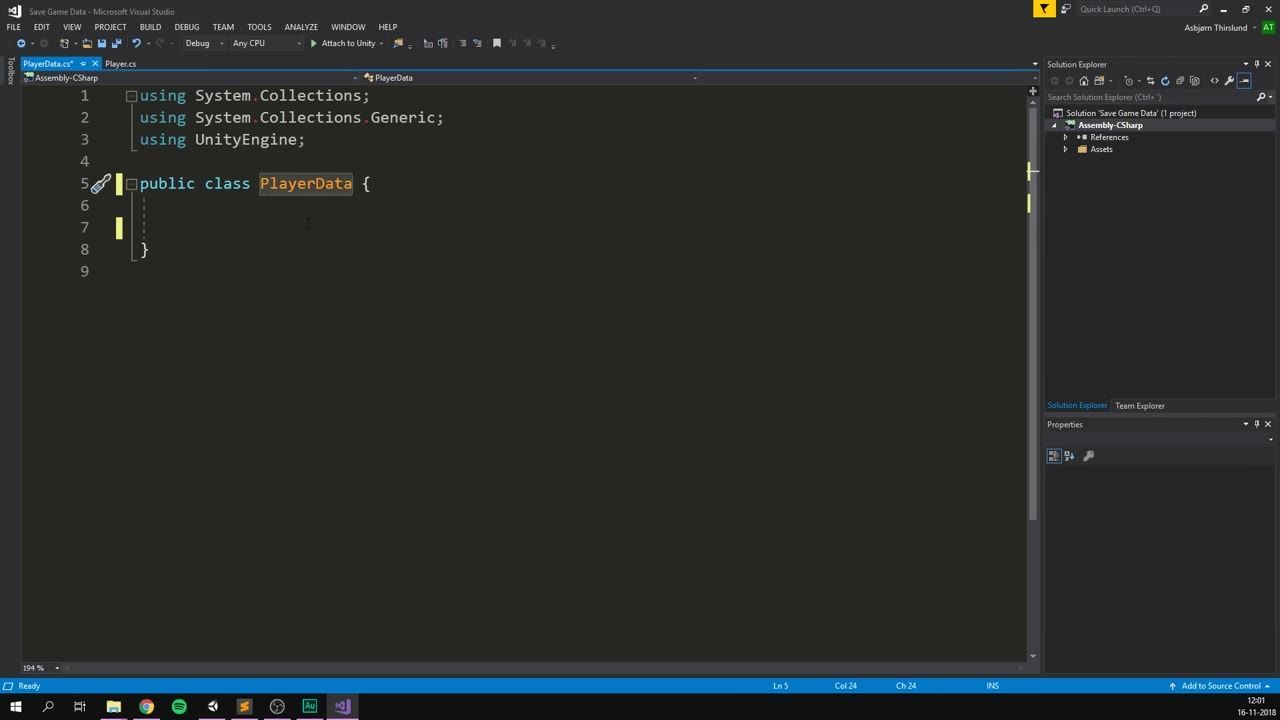The height and width of the screenshot is (720, 1280).
Task: Collapse the using directives outline on line 1
Action: (x=131, y=96)
